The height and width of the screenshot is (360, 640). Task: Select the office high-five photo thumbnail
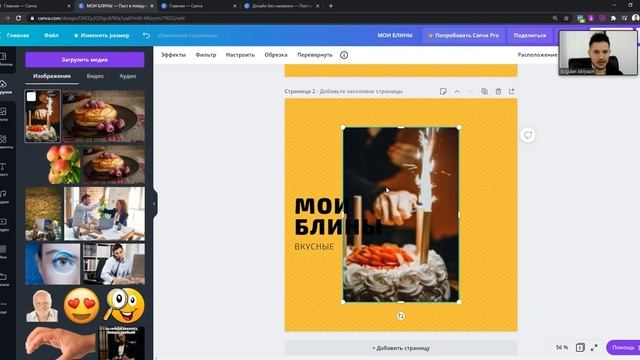coord(104,213)
